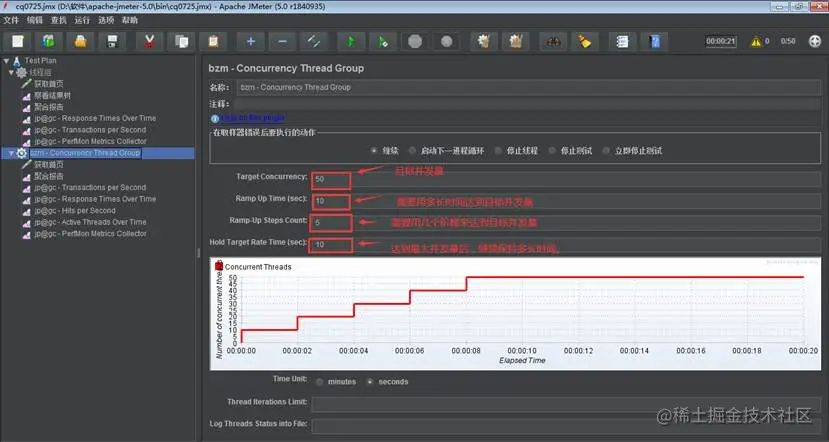Select 聚合报告 under the bzm thread group
The image size is (829, 442).
(x=49, y=176)
